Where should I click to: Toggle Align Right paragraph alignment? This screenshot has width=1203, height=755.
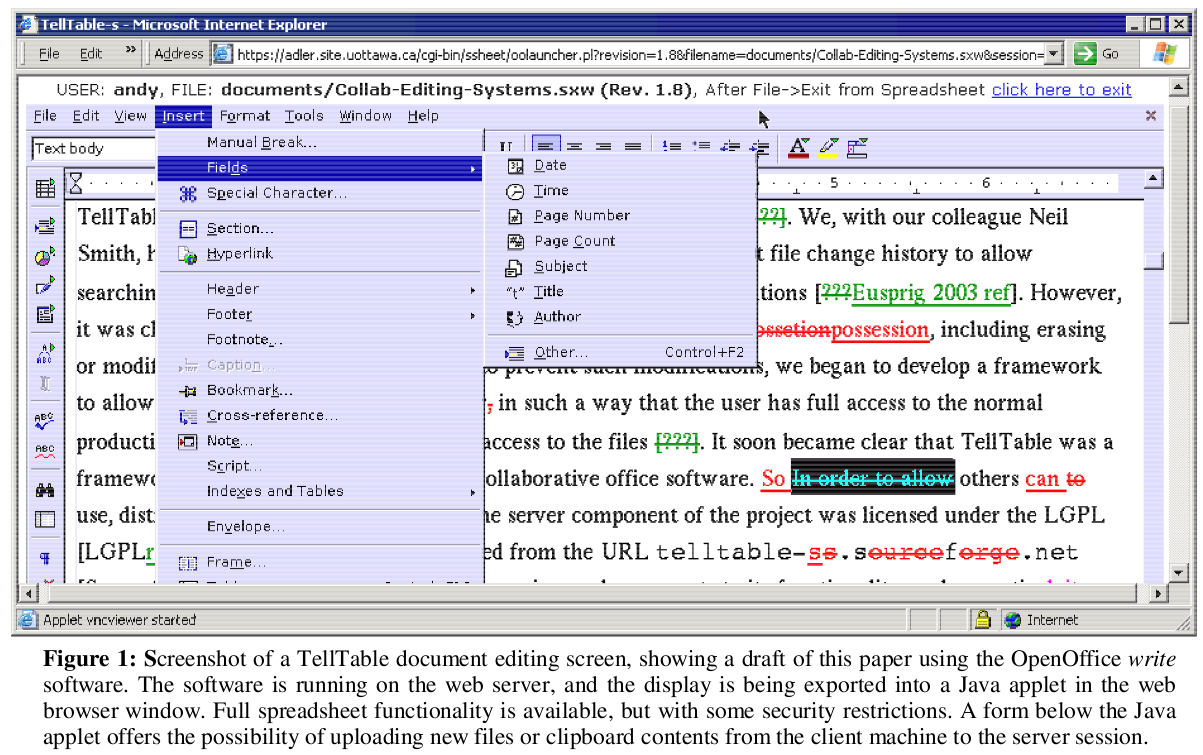click(x=603, y=147)
